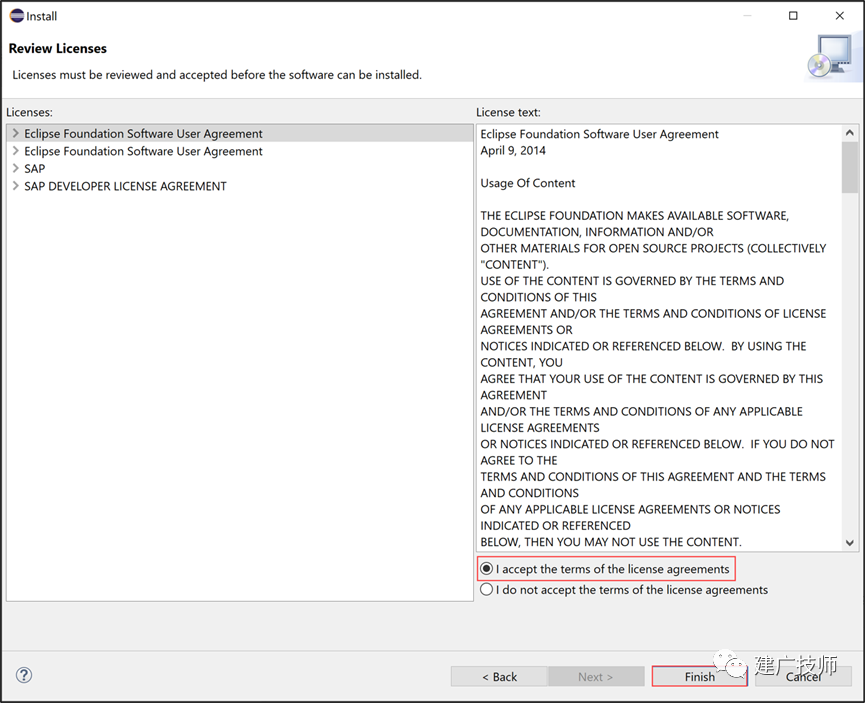Viewport: 865px width, 703px height.
Task: Expand second Eclipse Foundation Software User Agreement
Action: (15, 151)
